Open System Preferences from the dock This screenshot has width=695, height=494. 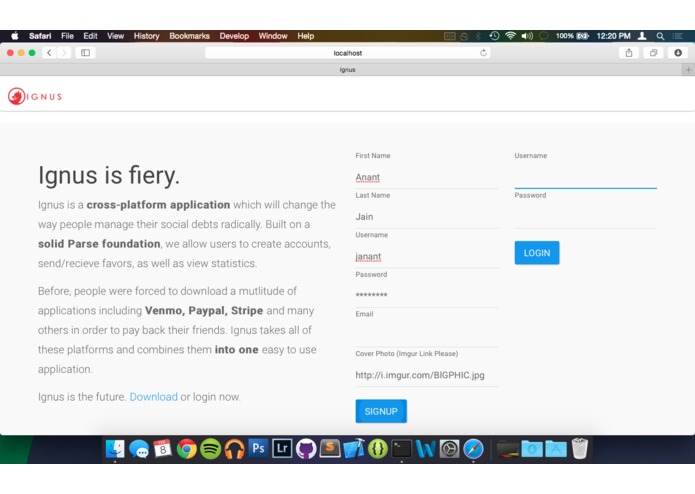point(449,449)
